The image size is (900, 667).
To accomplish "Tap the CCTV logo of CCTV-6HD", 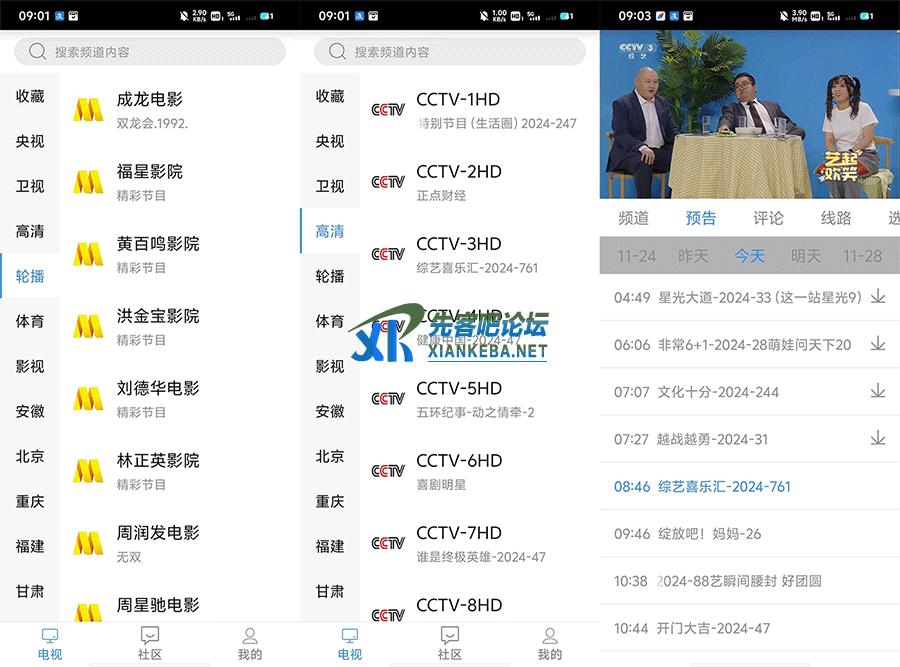I will [x=388, y=471].
